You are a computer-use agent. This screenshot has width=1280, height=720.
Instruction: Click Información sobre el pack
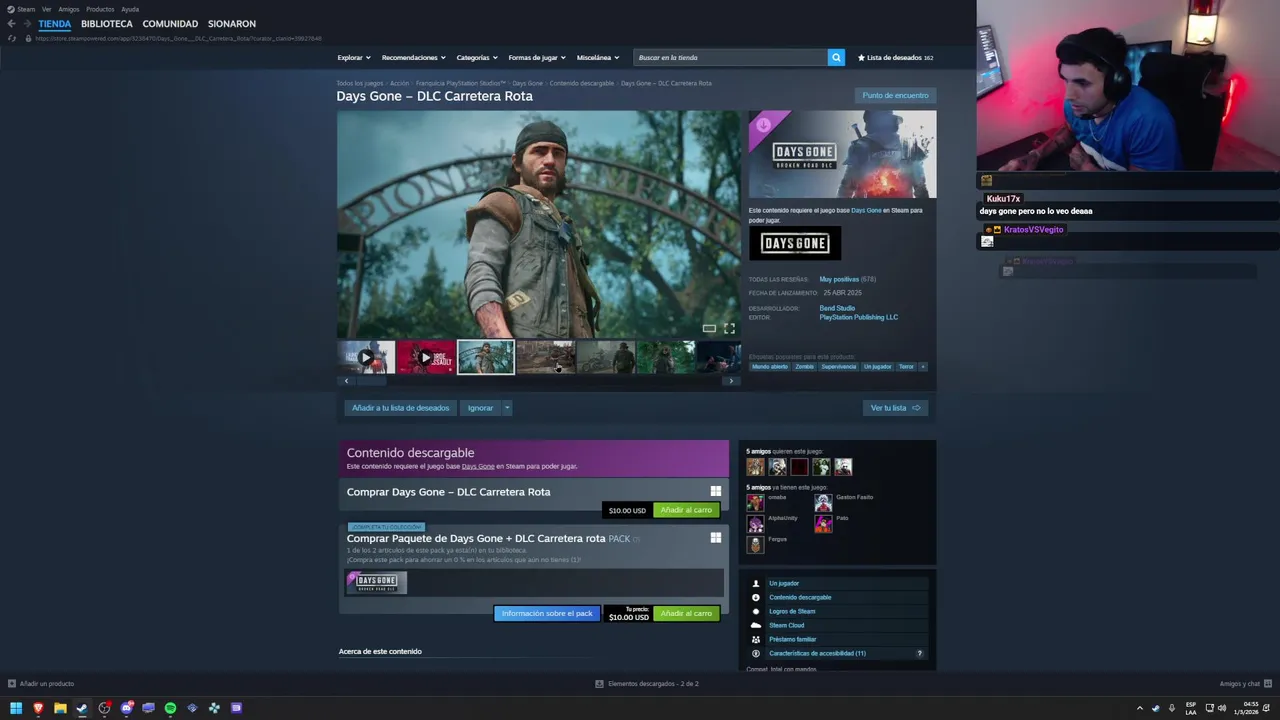pyautogui.click(x=547, y=613)
